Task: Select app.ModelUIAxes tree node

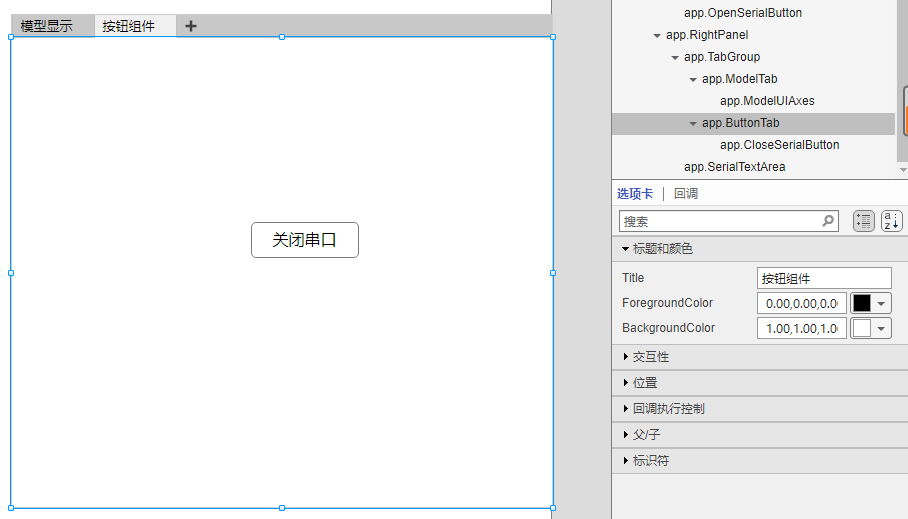Action: [x=767, y=101]
